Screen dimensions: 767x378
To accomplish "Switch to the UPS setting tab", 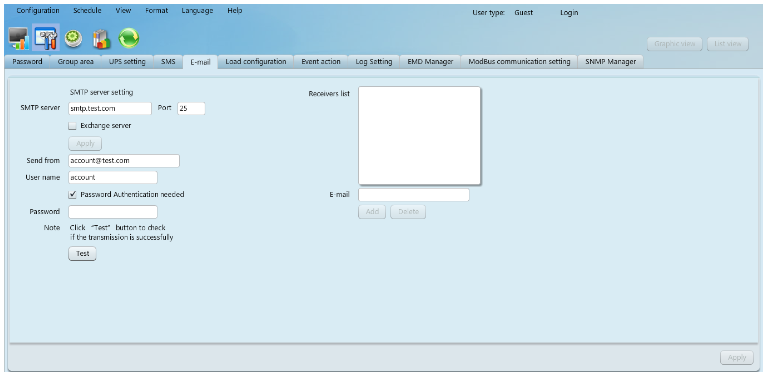I will (x=127, y=62).
